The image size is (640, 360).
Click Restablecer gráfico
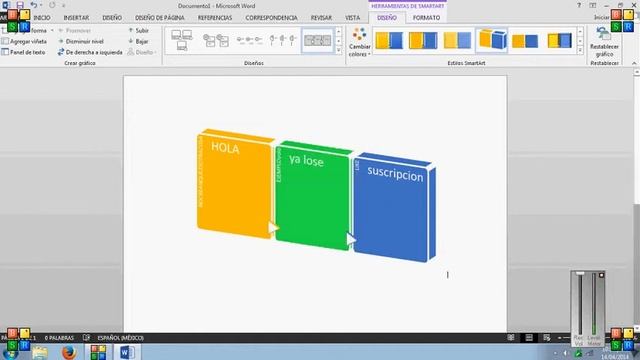(x=604, y=42)
